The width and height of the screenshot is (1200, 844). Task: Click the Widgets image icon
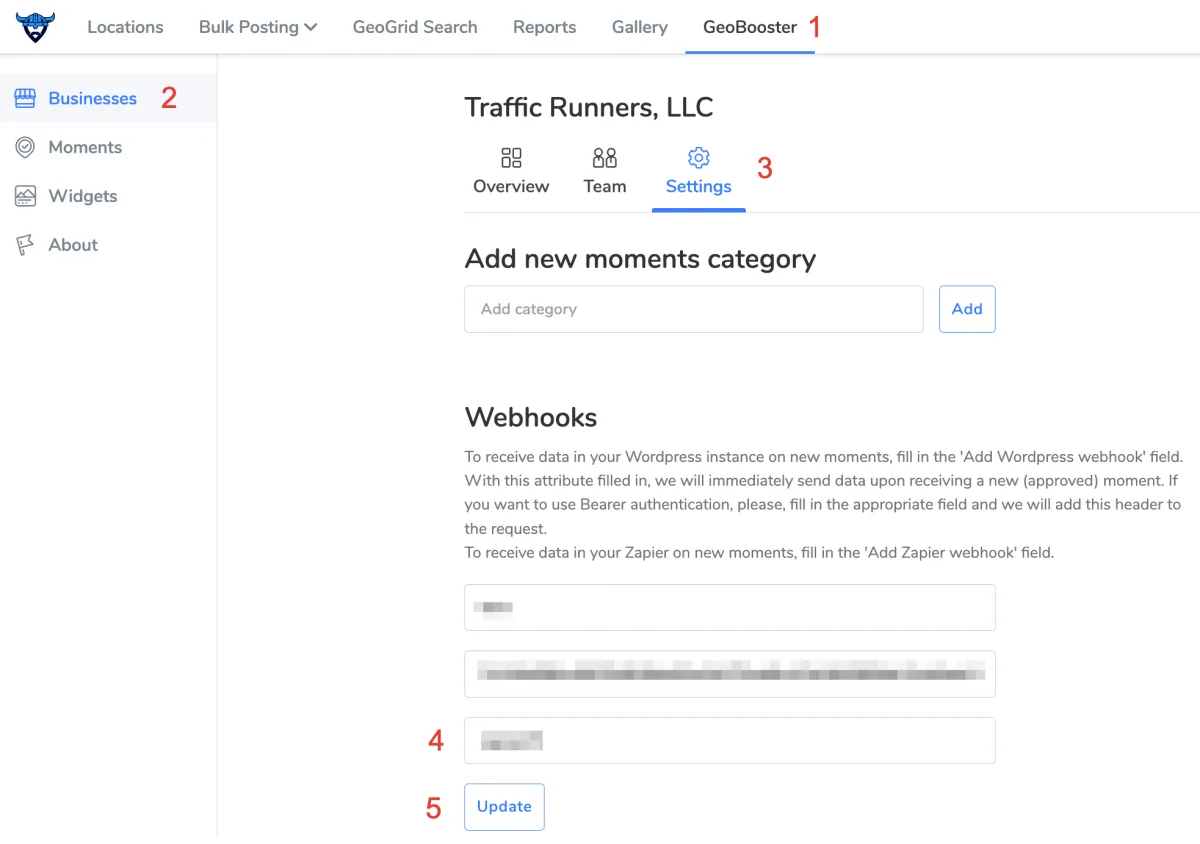tap(25, 196)
